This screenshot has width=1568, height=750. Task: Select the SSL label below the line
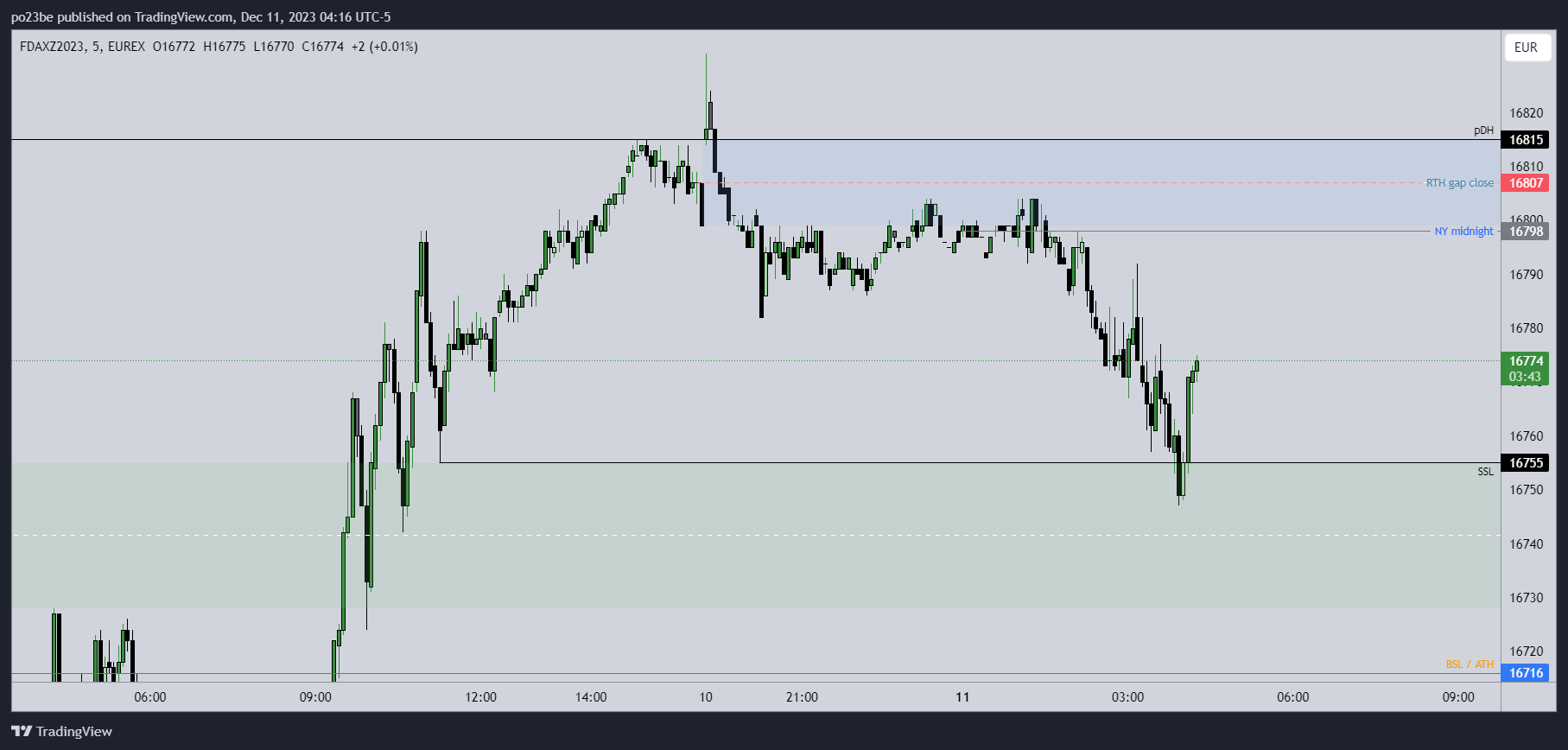point(1485,472)
